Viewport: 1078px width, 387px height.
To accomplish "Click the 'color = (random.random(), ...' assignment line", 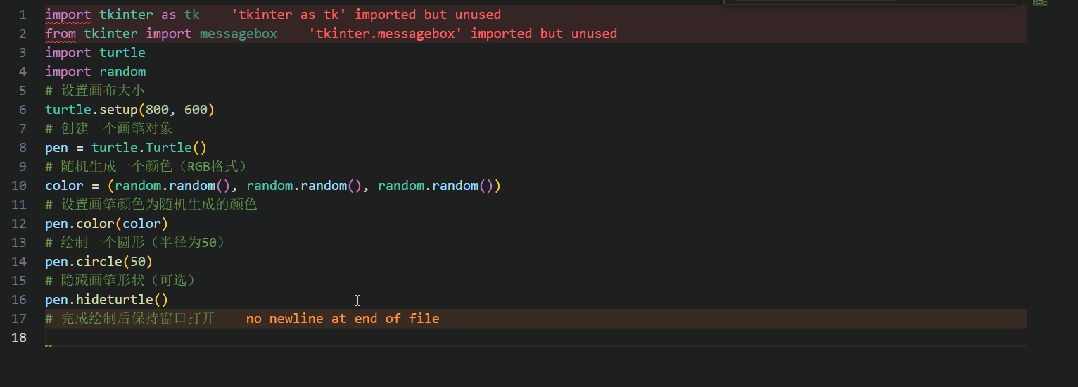I will (x=273, y=186).
